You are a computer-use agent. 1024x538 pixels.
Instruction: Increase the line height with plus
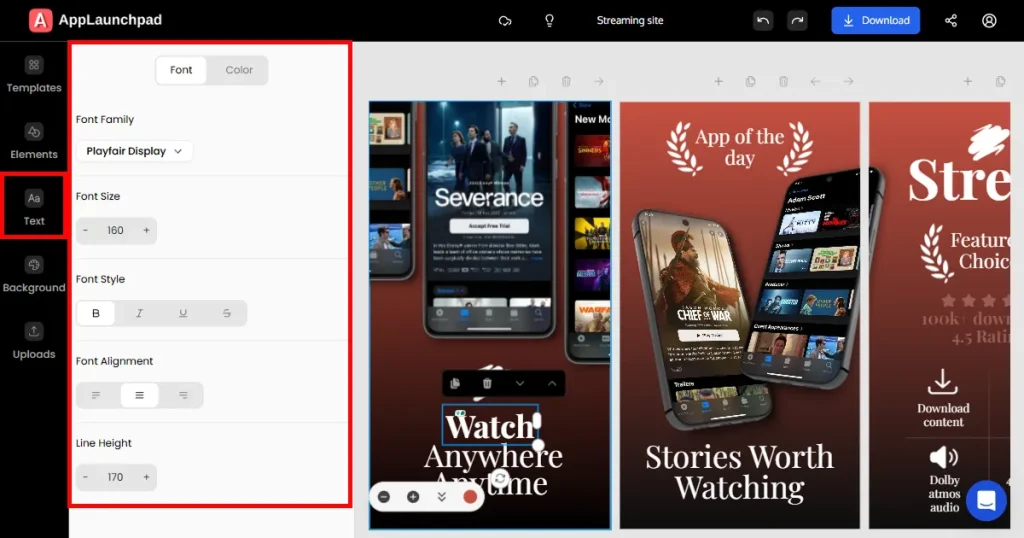click(146, 477)
